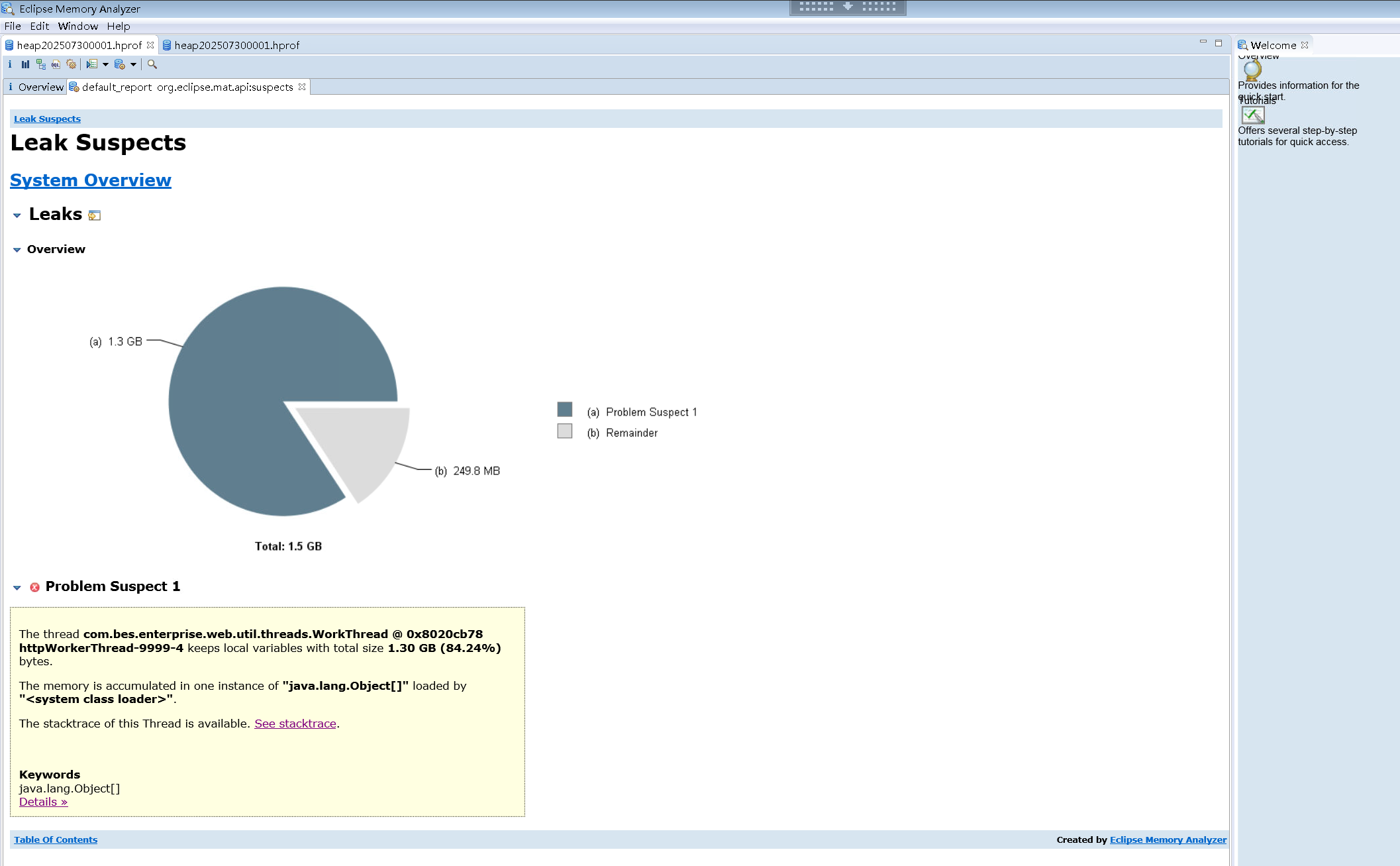Open the System Overview link
The width and height of the screenshot is (1400, 866).
point(91,180)
